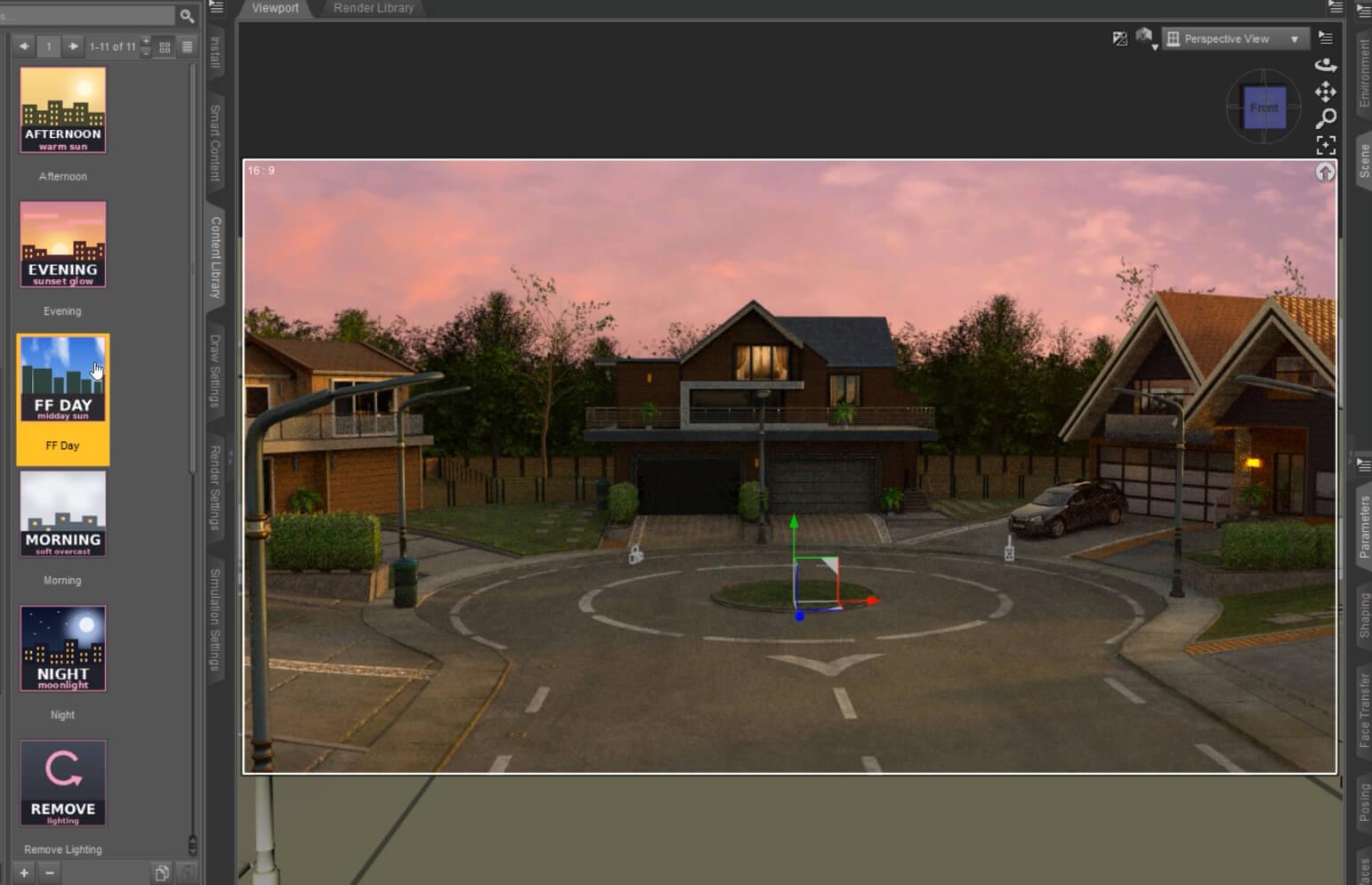The height and width of the screenshot is (885, 1372).
Task: Open the Install side tab
Action: pyautogui.click(x=215, y=52)
